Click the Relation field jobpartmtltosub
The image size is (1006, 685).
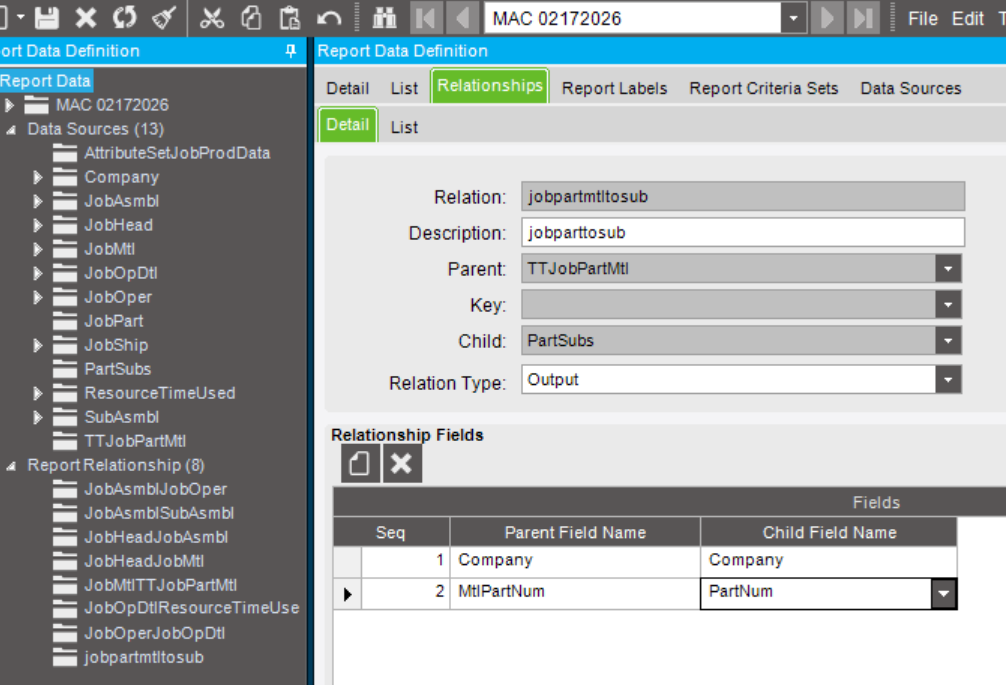[x=742, y=196]
